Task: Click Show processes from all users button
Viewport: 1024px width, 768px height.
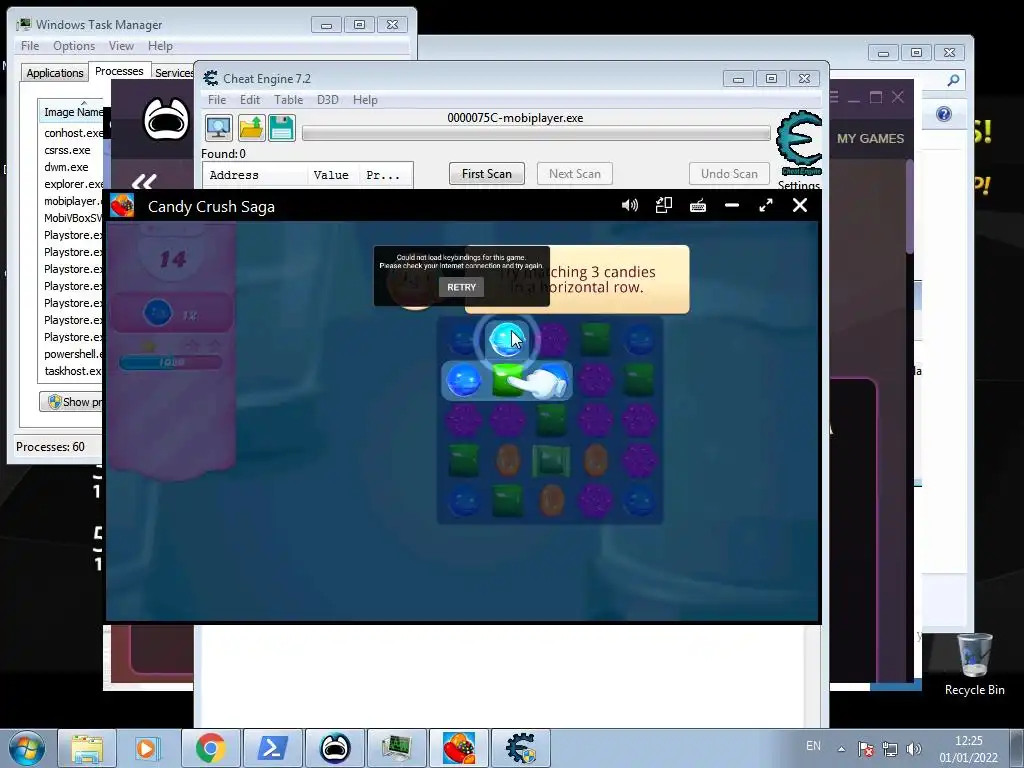Action: click(72, 402)
